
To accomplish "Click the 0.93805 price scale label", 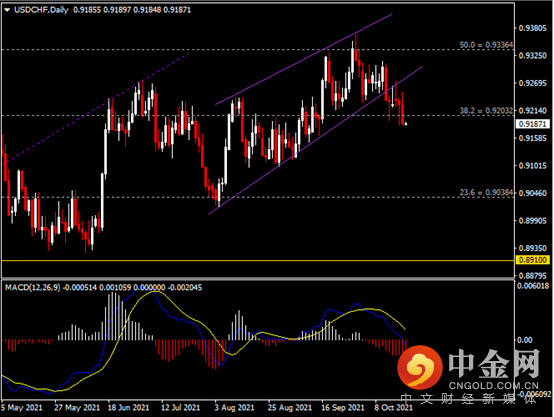I will (x=532, y=28).
